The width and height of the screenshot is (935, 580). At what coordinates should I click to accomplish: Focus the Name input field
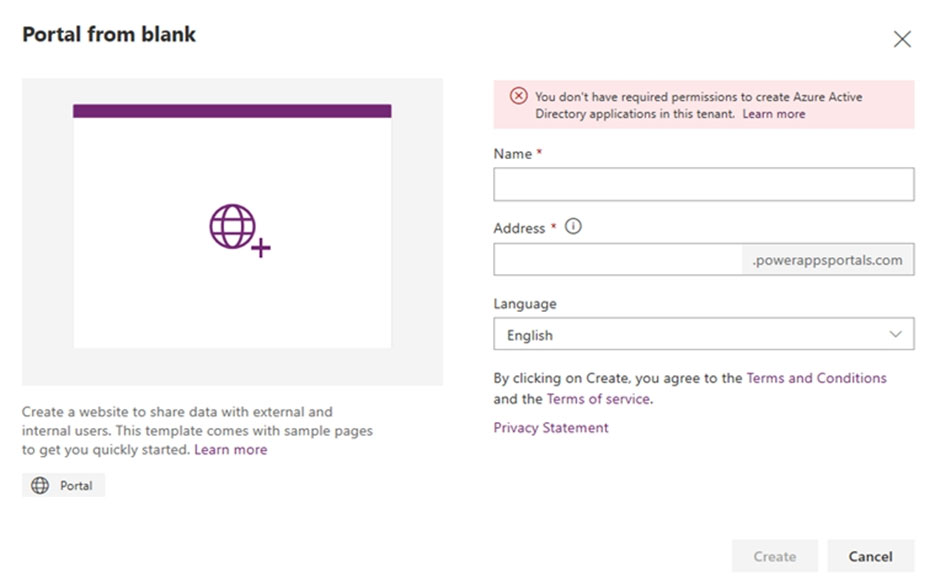[x=704, y=184]
